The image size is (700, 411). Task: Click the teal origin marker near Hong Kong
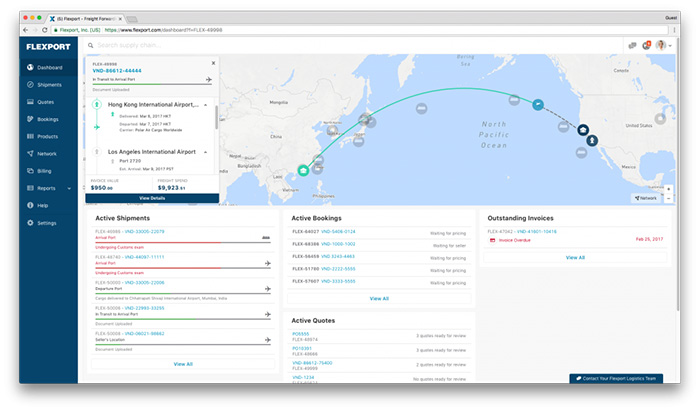pyautogui.click(x=303, y=170)
